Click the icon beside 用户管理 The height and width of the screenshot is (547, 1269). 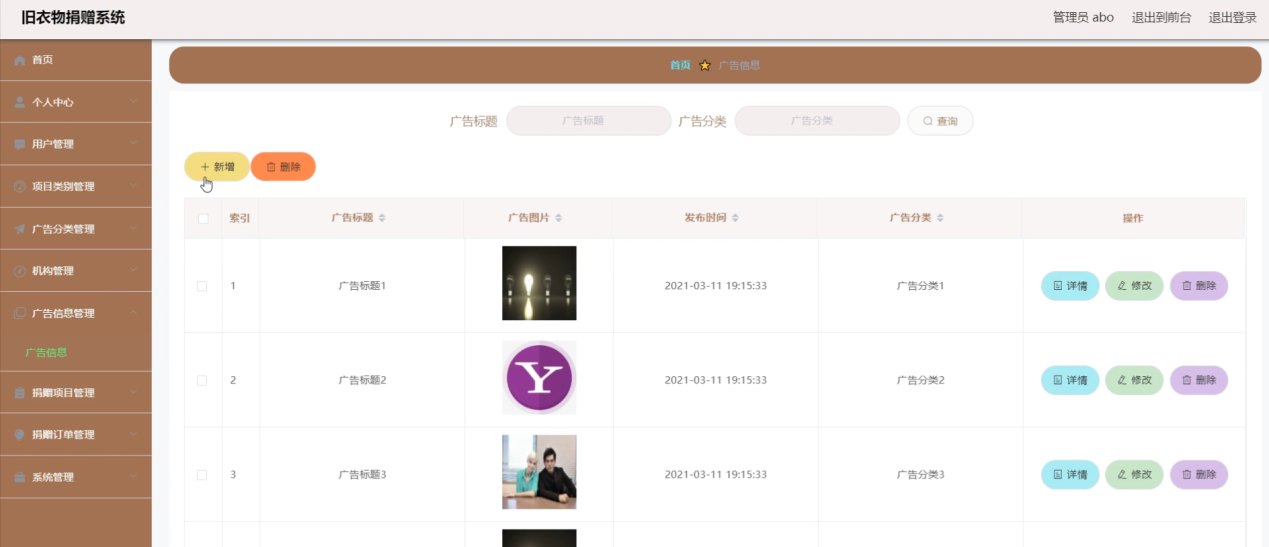click(x=20, y=144)
